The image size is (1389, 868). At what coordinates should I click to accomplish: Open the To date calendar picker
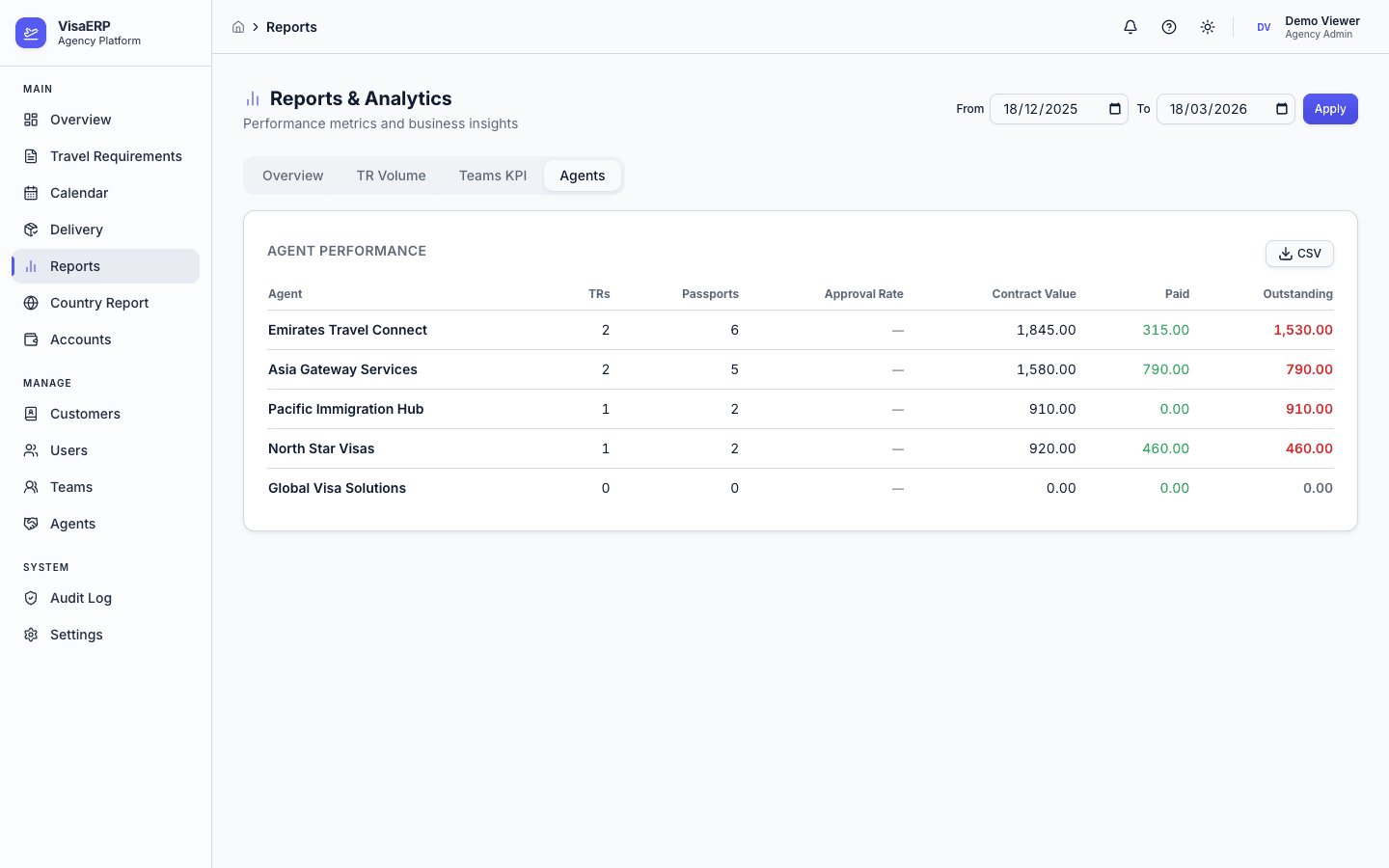(1281, 109)
